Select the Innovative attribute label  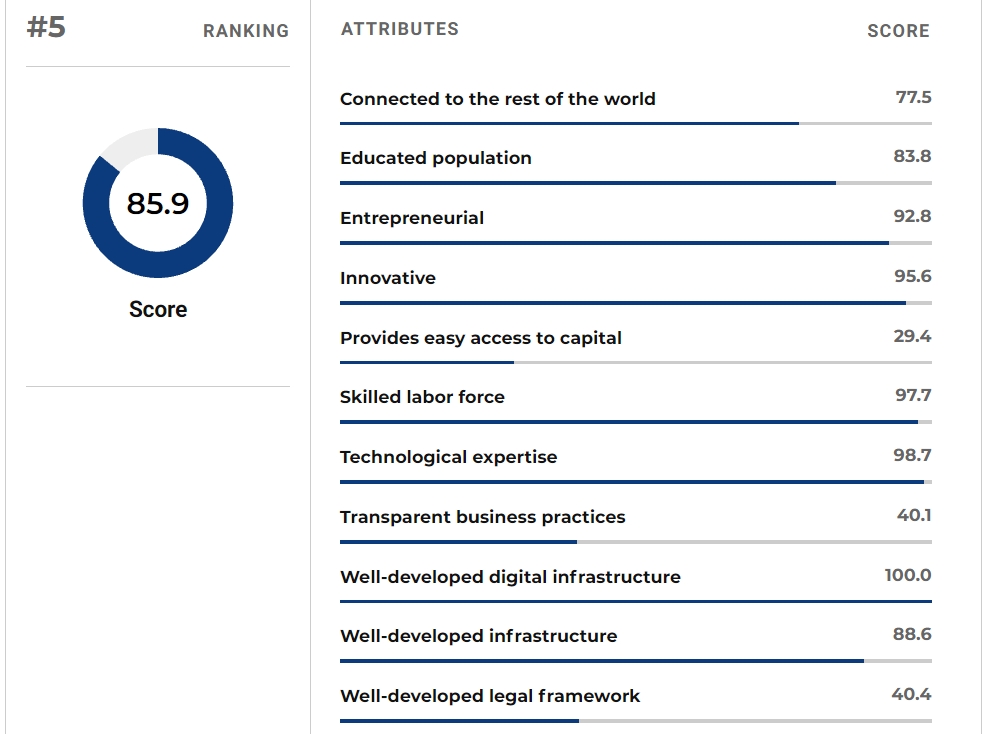tap(388, 278)
